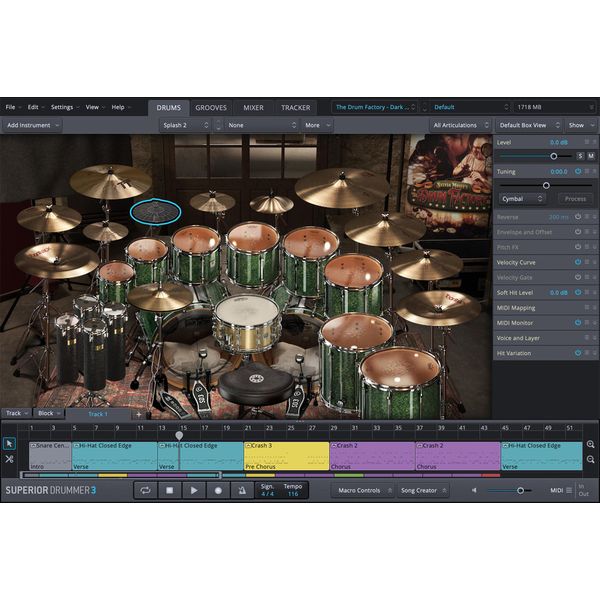The image size is (600, 600).
Task: Click the Process button
Action: [575, 199]
